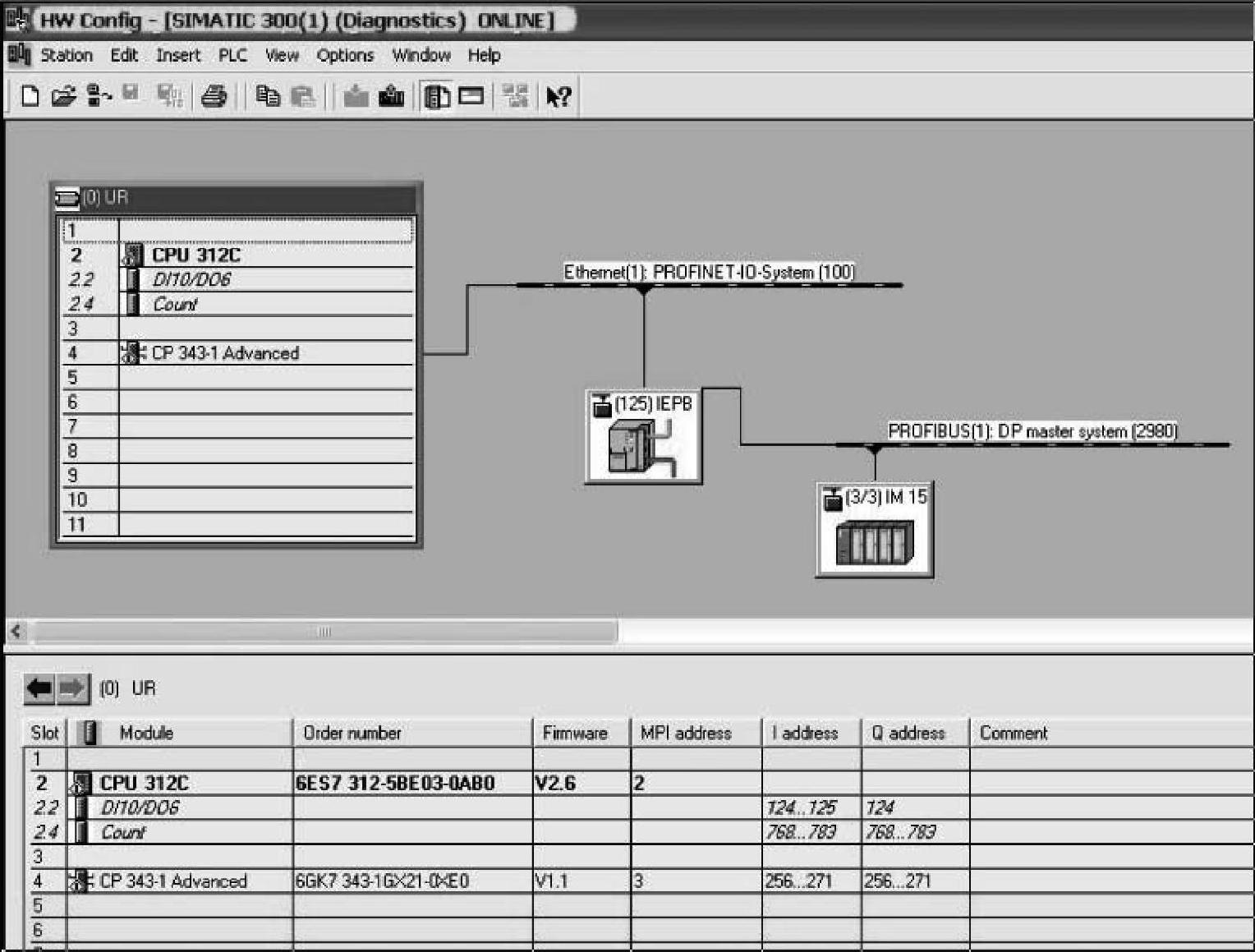Image resolution: width=1255 pixels, height=952 pixels.
Task: Click the Order number column header
Action: pos(412,733)
